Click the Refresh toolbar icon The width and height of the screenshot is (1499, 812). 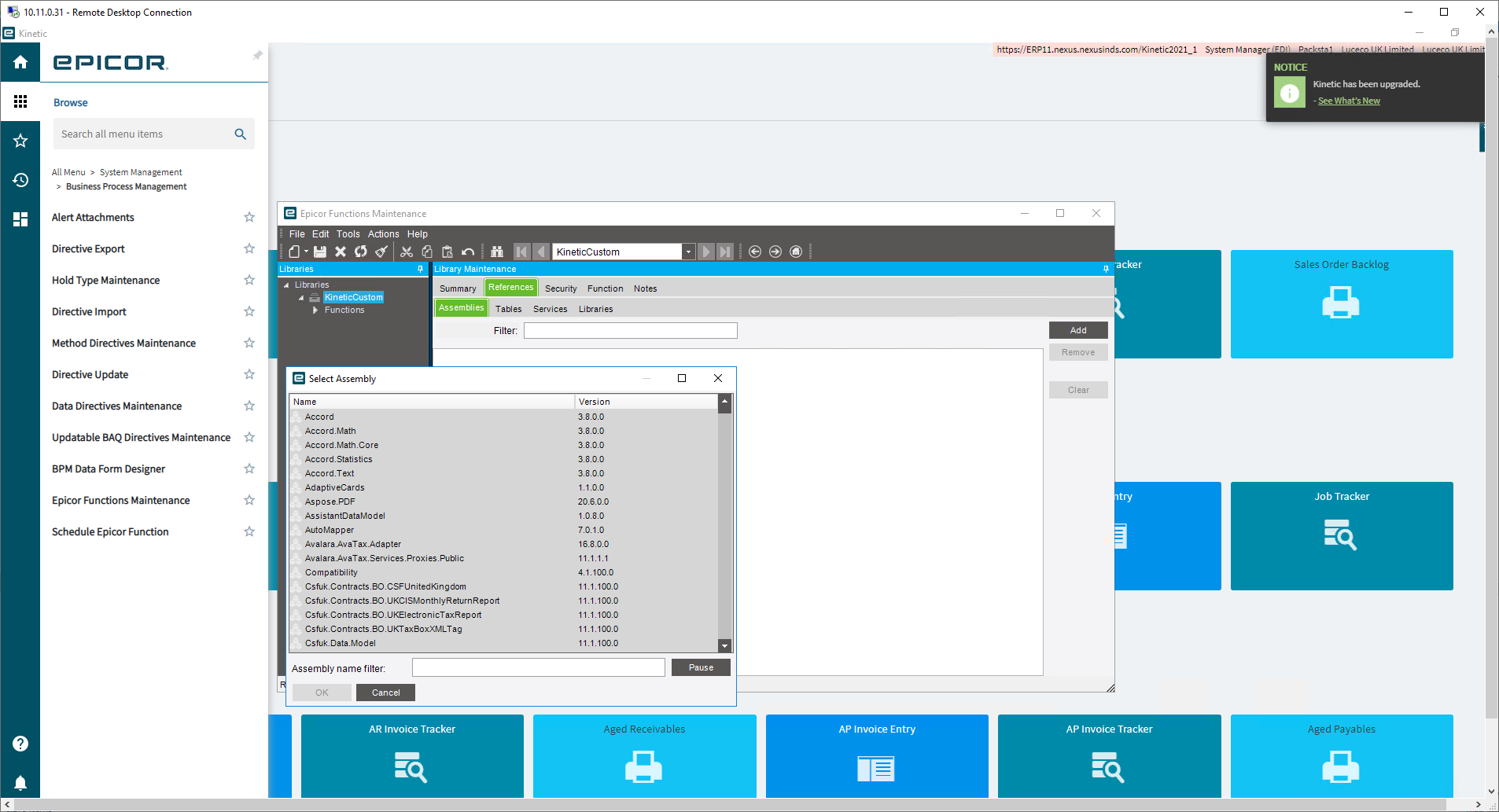point(361,252)
